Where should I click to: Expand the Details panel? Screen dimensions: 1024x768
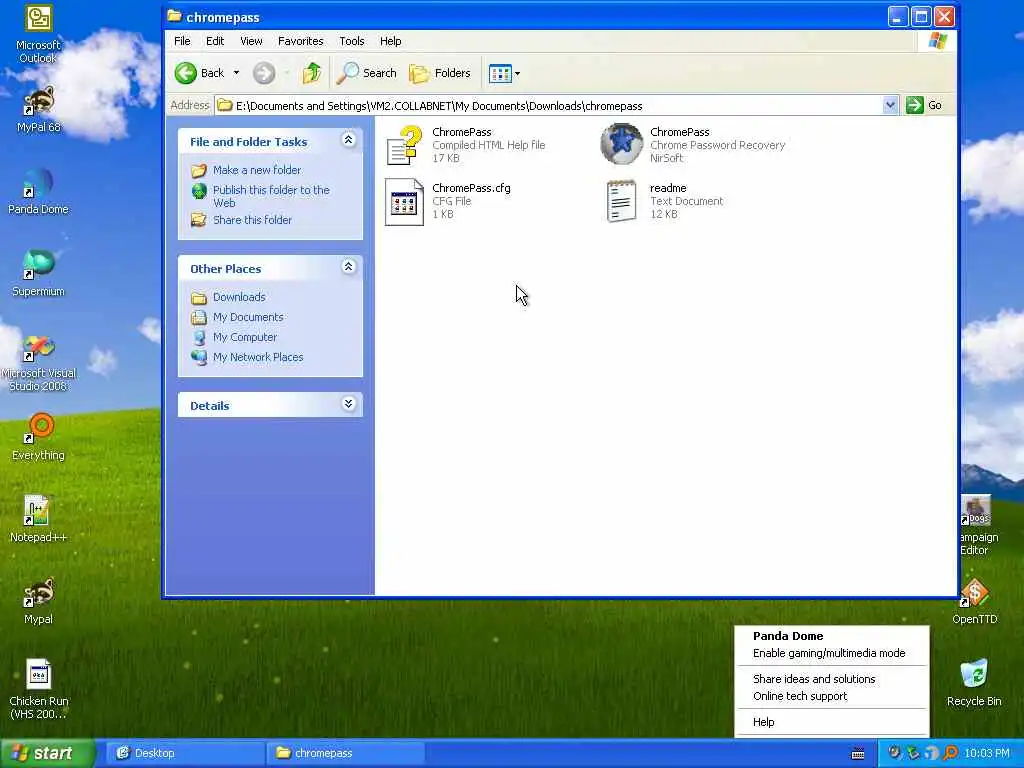click(x=348, y=404)
